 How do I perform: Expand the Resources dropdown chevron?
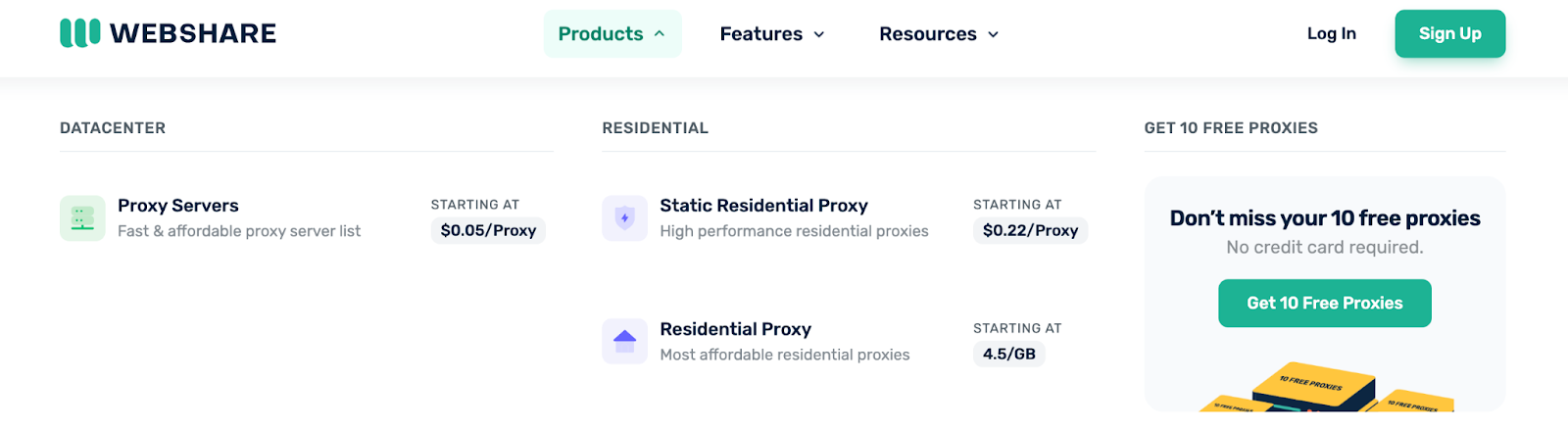click(x=993, y=34)
